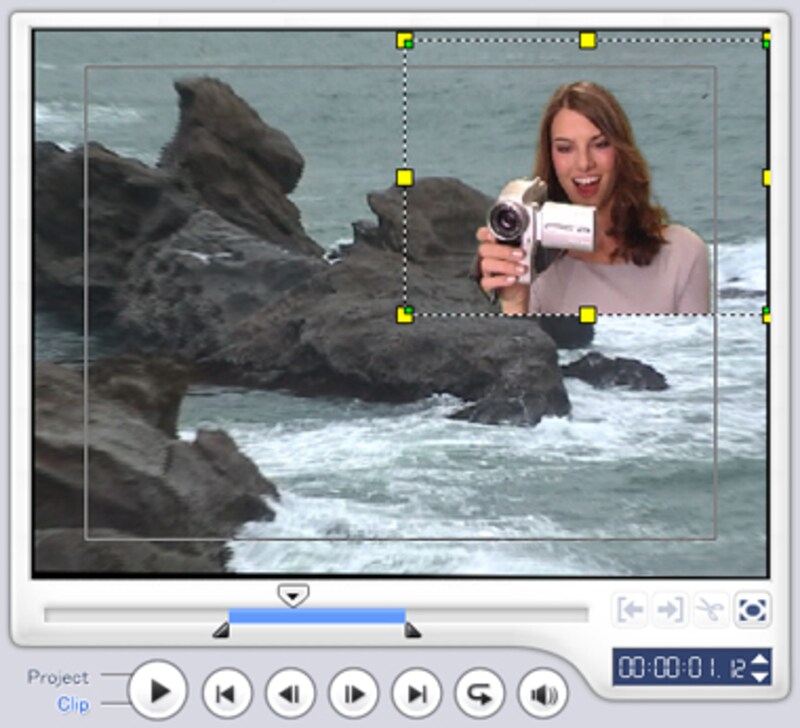Decrease timecode with the down arrow
The image size is (800, 728).
pyautogui.click(x=761, y=676)
